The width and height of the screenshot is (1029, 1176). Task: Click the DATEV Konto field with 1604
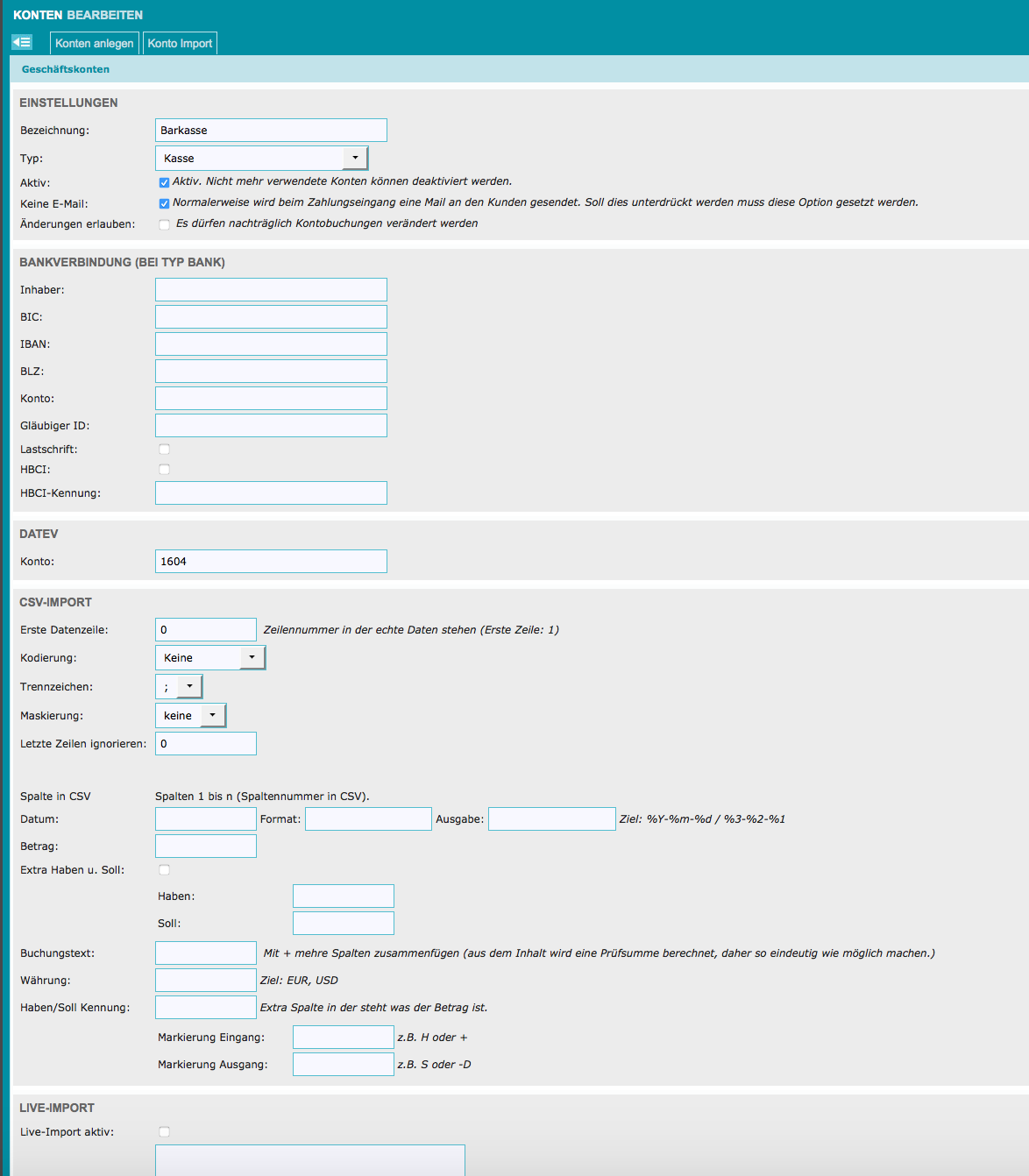point(271,562)
